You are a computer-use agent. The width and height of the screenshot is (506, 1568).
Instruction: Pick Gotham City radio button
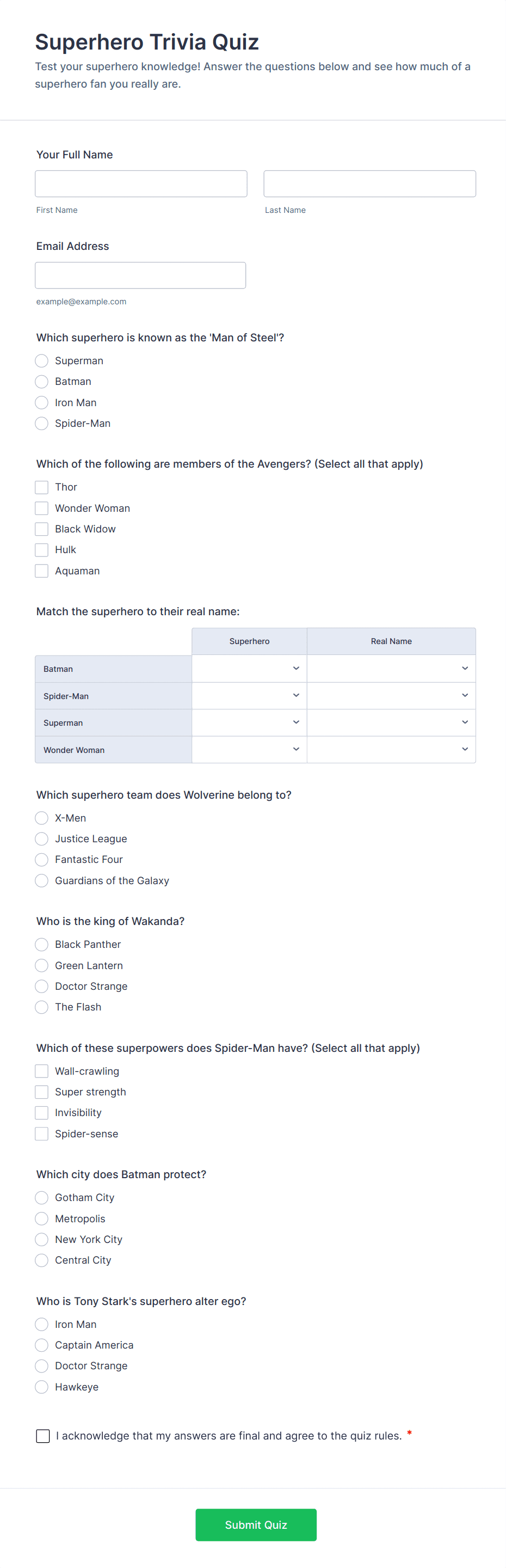coord(41,1197)
